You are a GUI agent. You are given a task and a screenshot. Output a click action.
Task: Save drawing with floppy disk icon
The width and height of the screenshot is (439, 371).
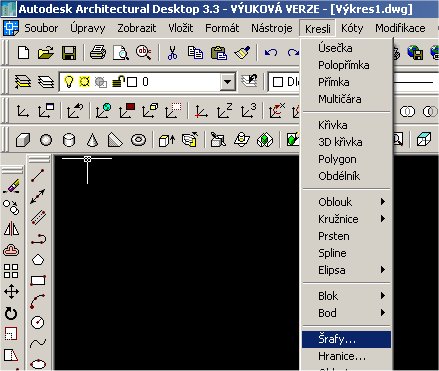[69, 53]
